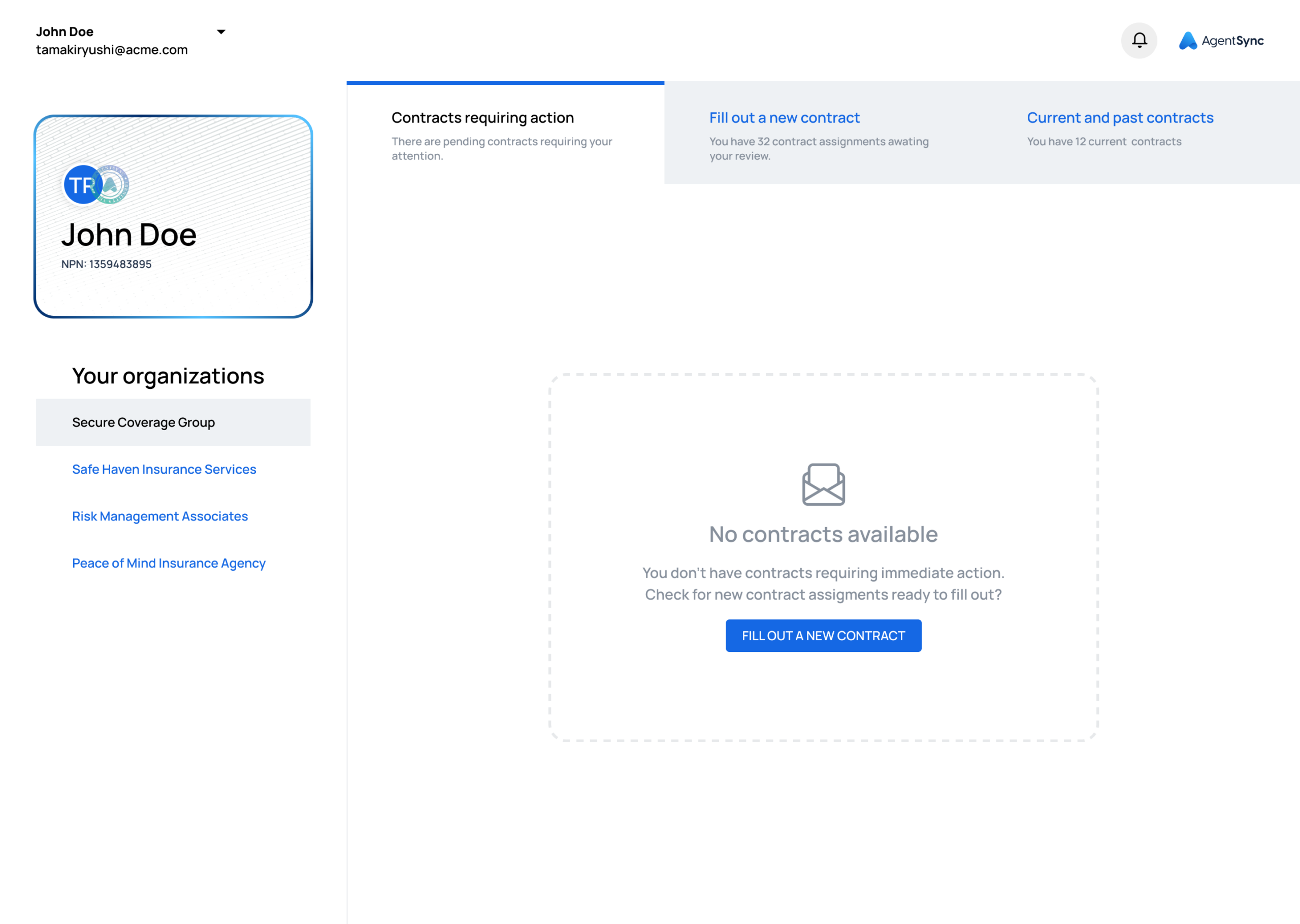Open Safe Haven Insurance Services link
Viewport: 1300px width, 924px height.
[x=164, y=470]
